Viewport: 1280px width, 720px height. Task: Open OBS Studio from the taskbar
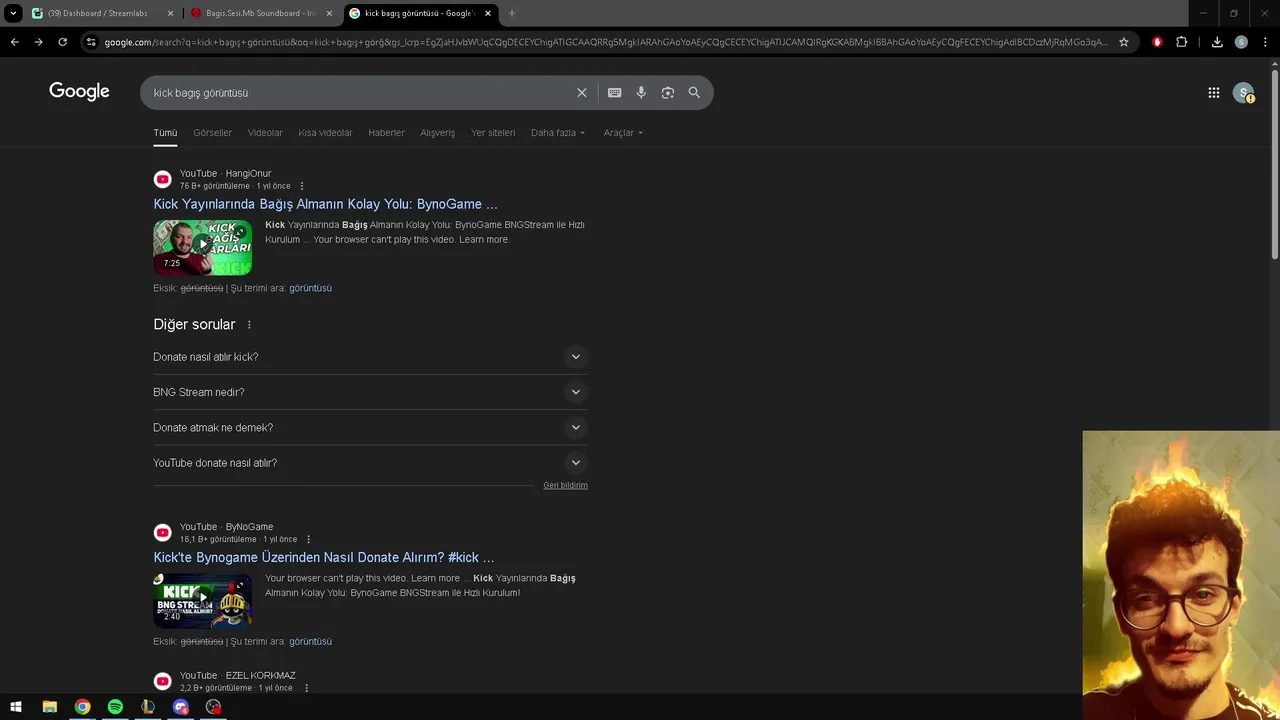213,707
